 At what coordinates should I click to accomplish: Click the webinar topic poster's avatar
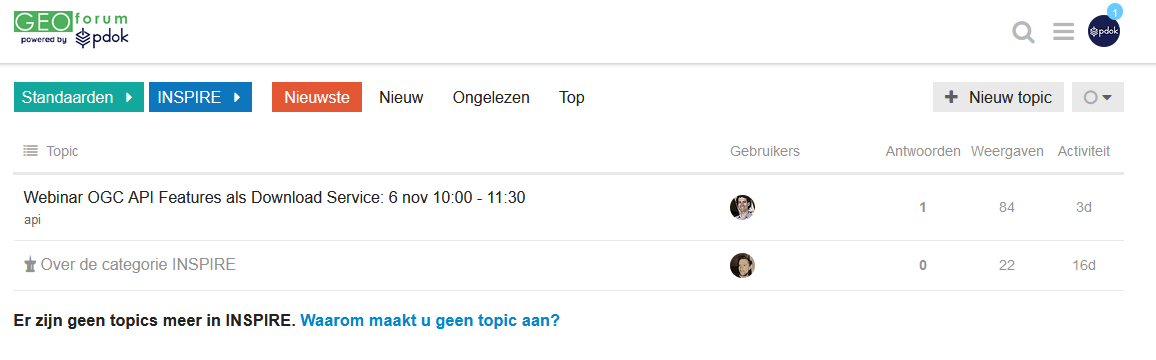742,207
